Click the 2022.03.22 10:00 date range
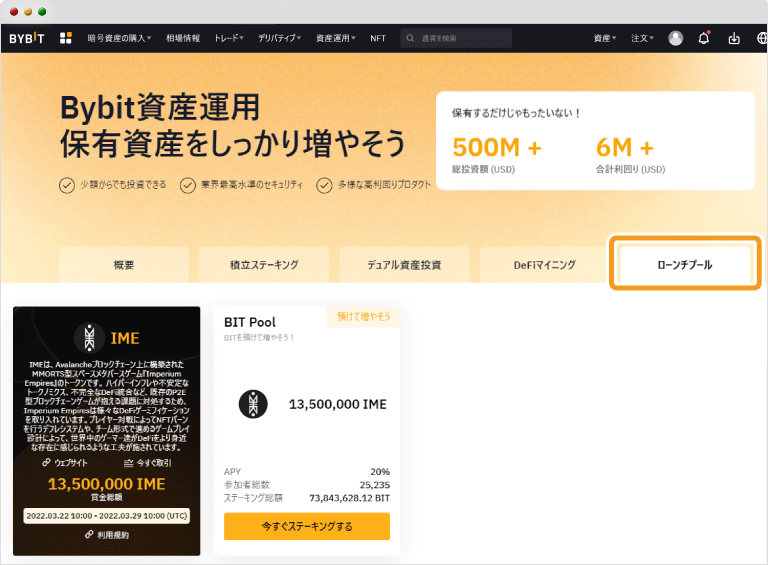This screenshot has width=768, height=565. pyautogui.click(x=106, y=516)
